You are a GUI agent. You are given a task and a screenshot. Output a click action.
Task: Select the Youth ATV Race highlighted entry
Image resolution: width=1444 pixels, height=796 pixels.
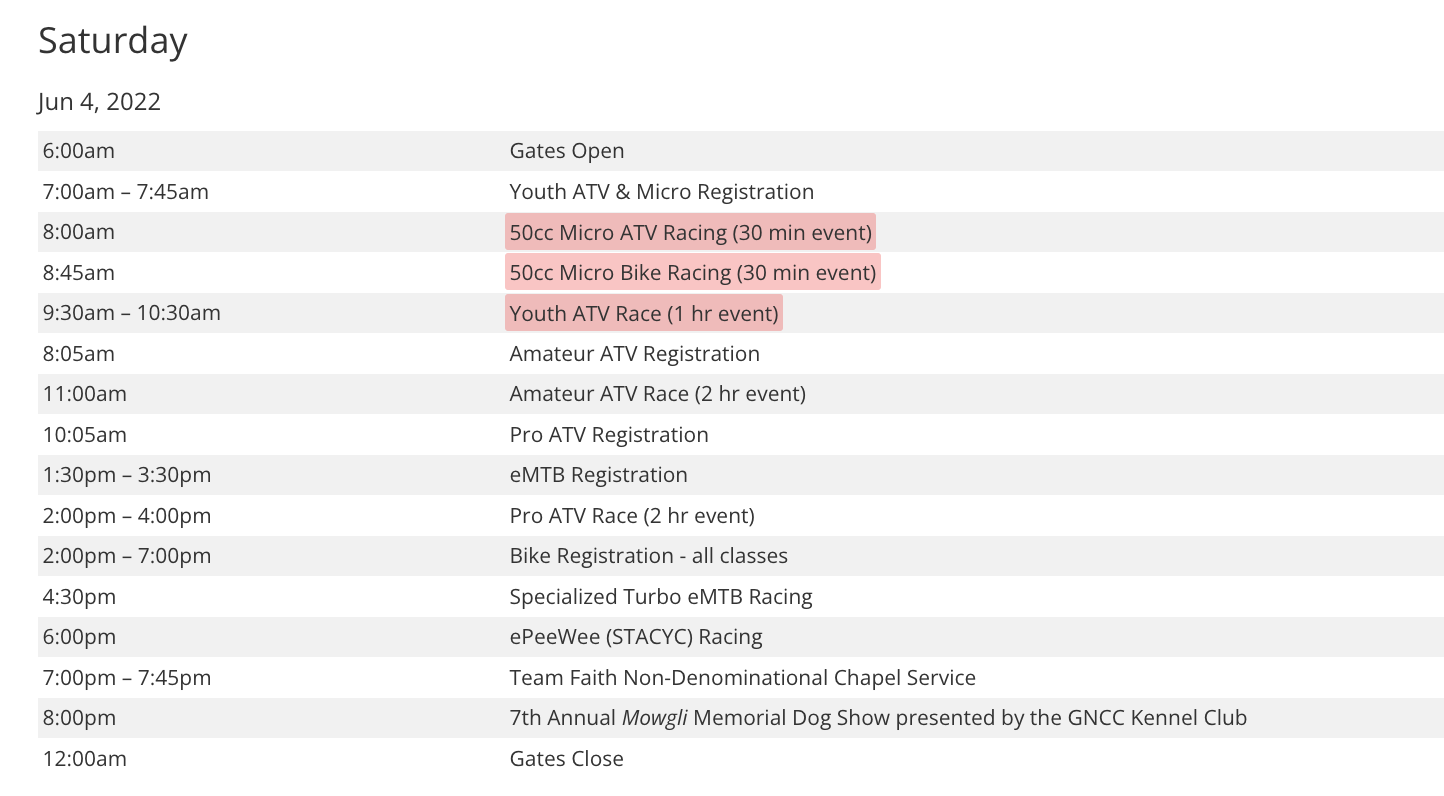[x=643, y=313]
